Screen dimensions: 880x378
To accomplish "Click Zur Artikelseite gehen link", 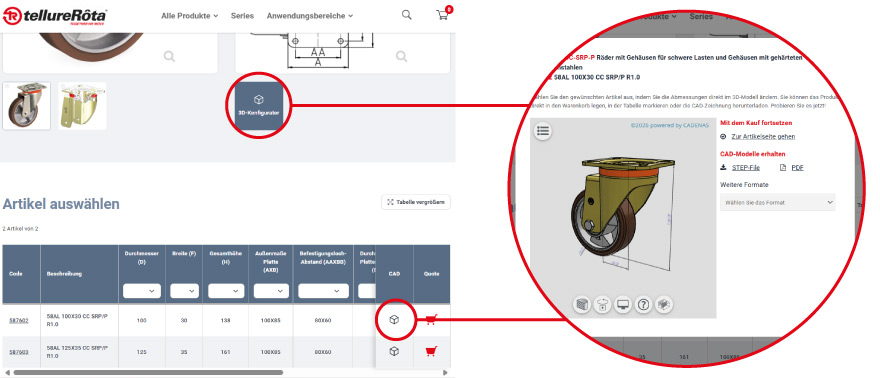I will (x=763, y=136).
